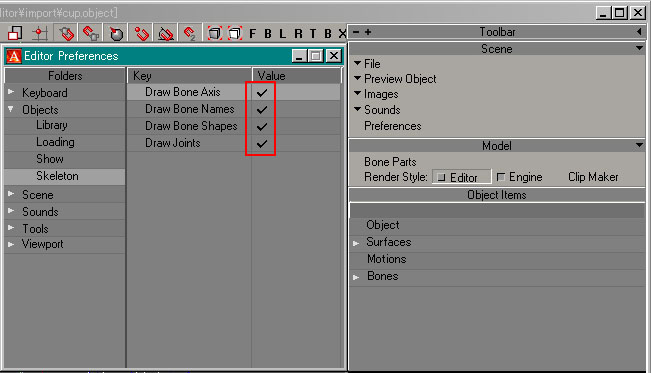Switch to Left view with L

pos(282,34)
